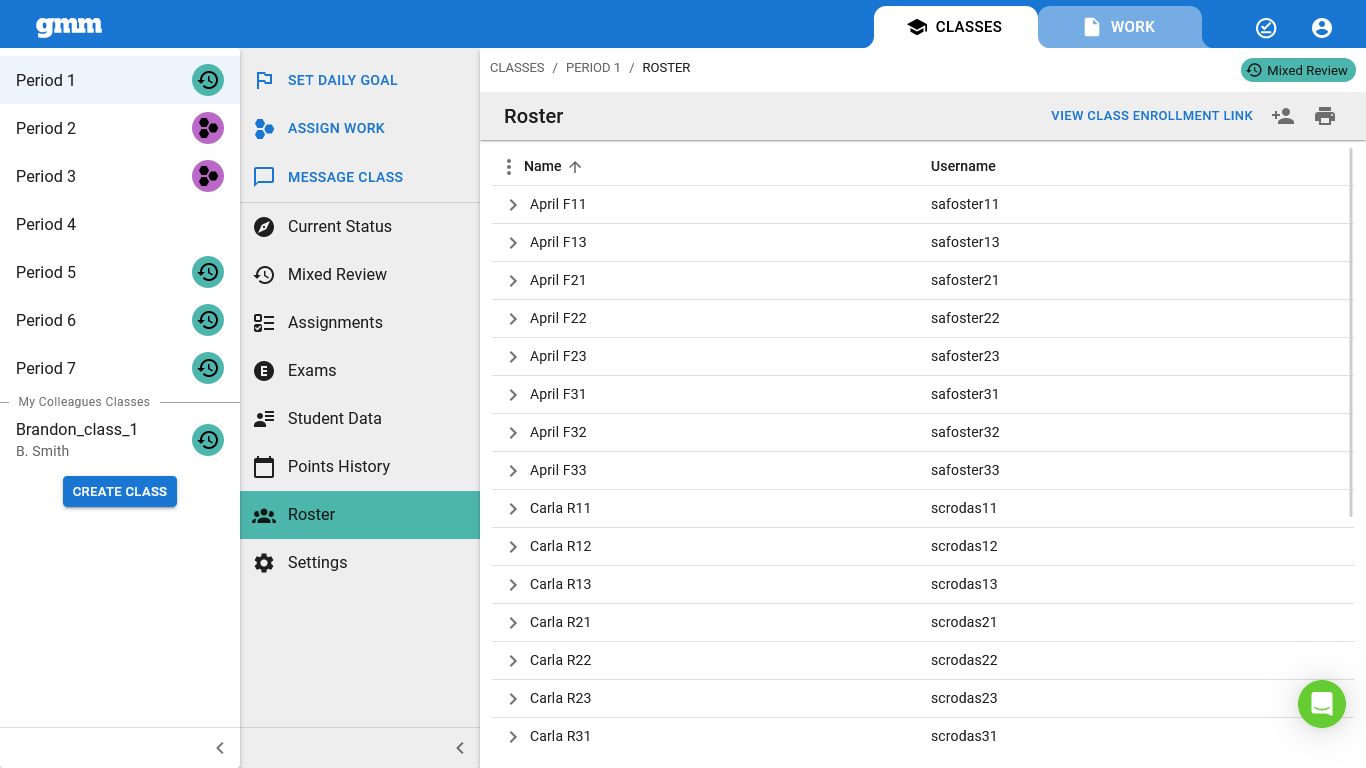Screen dimensions: 1366x768
Task: Select Period 4 in class list
Action: pos(120,224)
